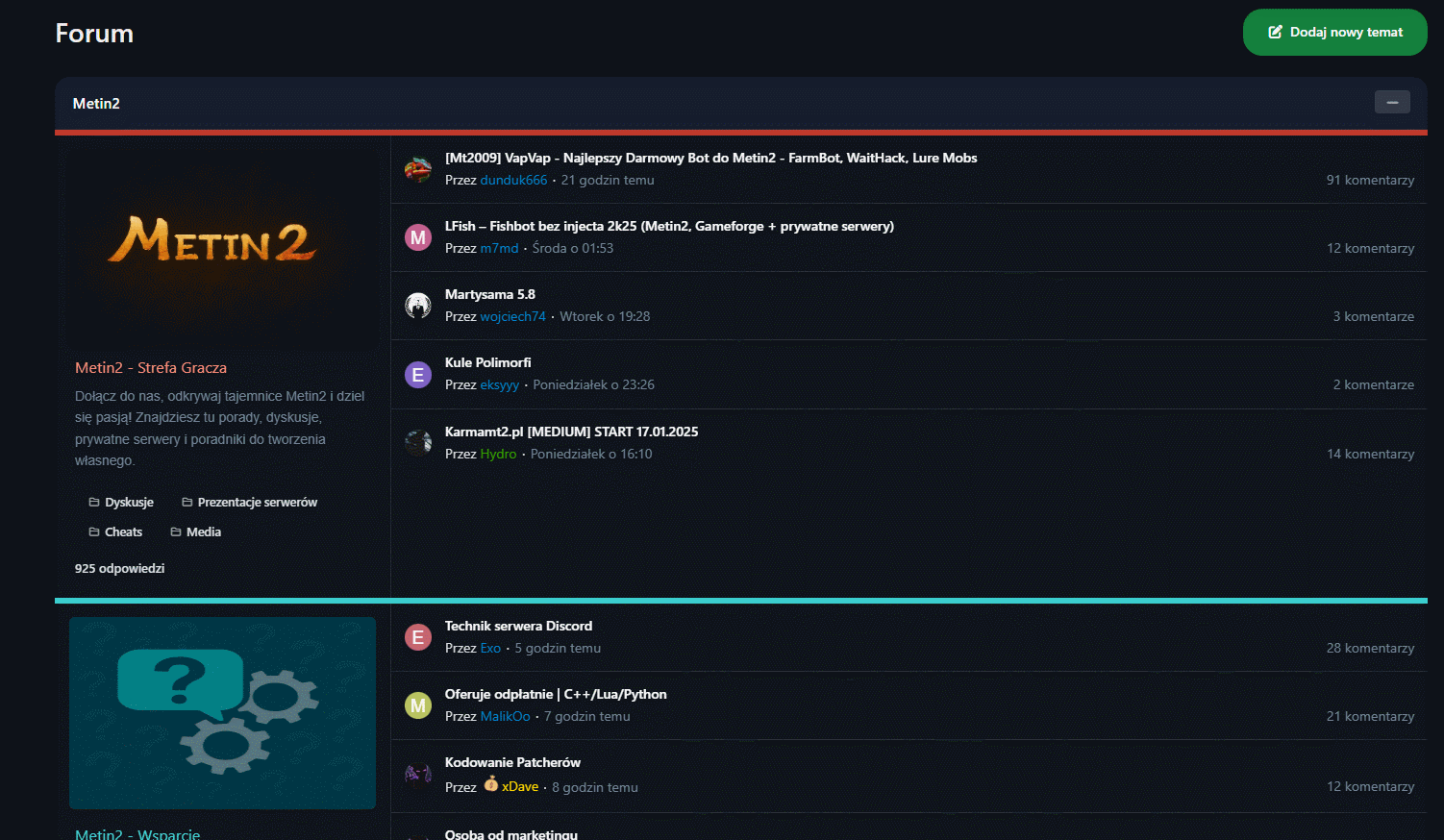
Task: Click dunduk666's avatar icon
Action: 417,169
